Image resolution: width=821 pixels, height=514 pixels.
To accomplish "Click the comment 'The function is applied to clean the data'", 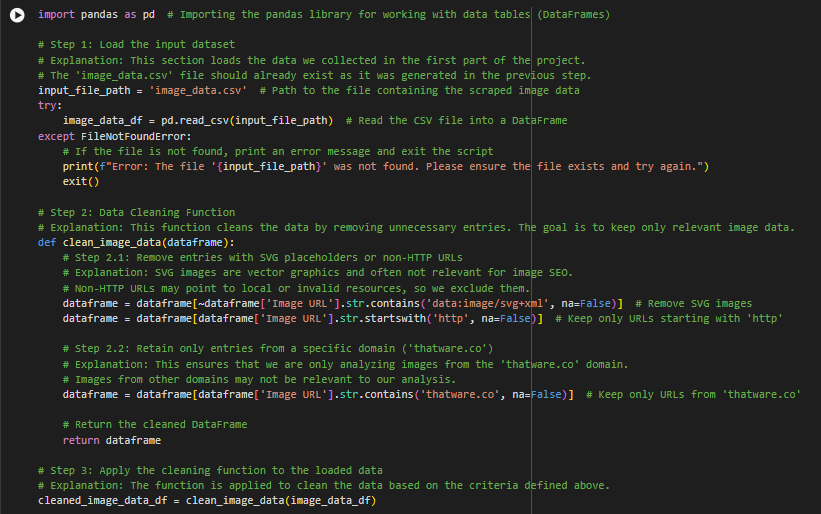I will (324, 486).
